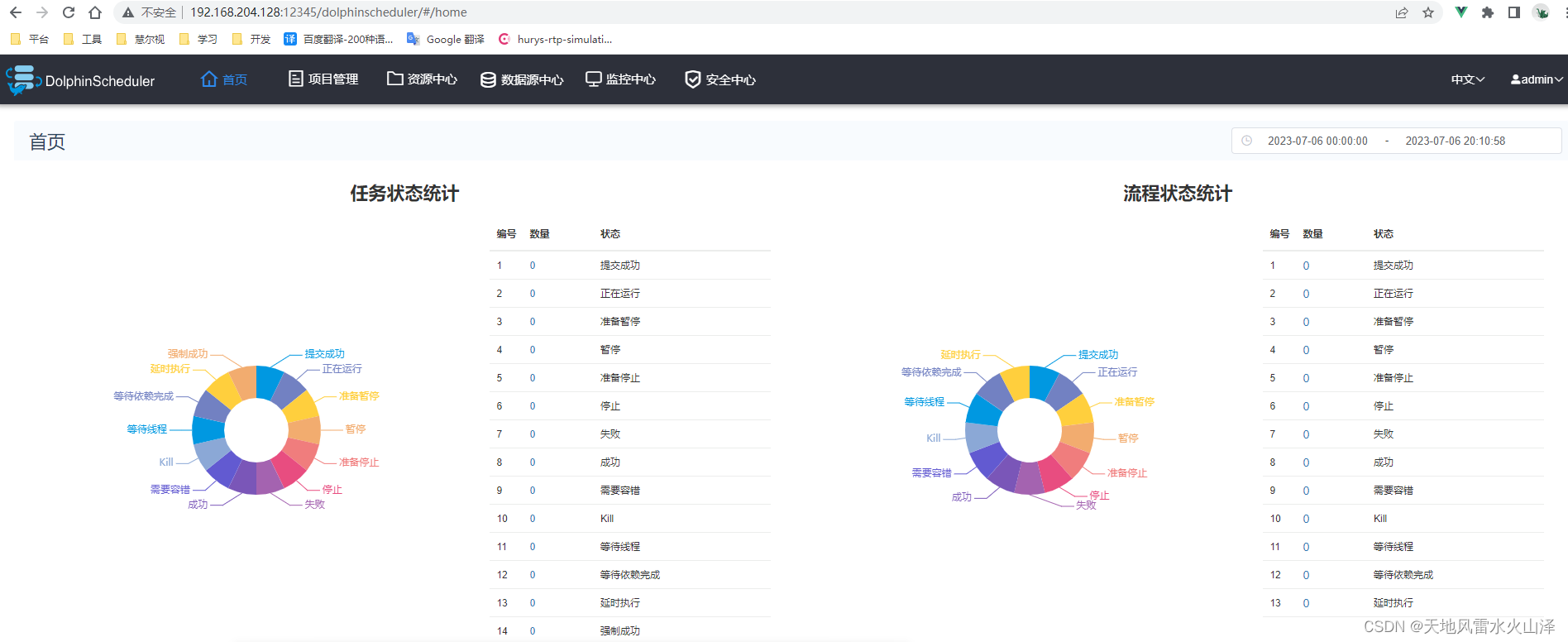Click the browser forward arrow
This screenshot has width=1568, height=642.
pyautogui.click(x=42, y=12)
